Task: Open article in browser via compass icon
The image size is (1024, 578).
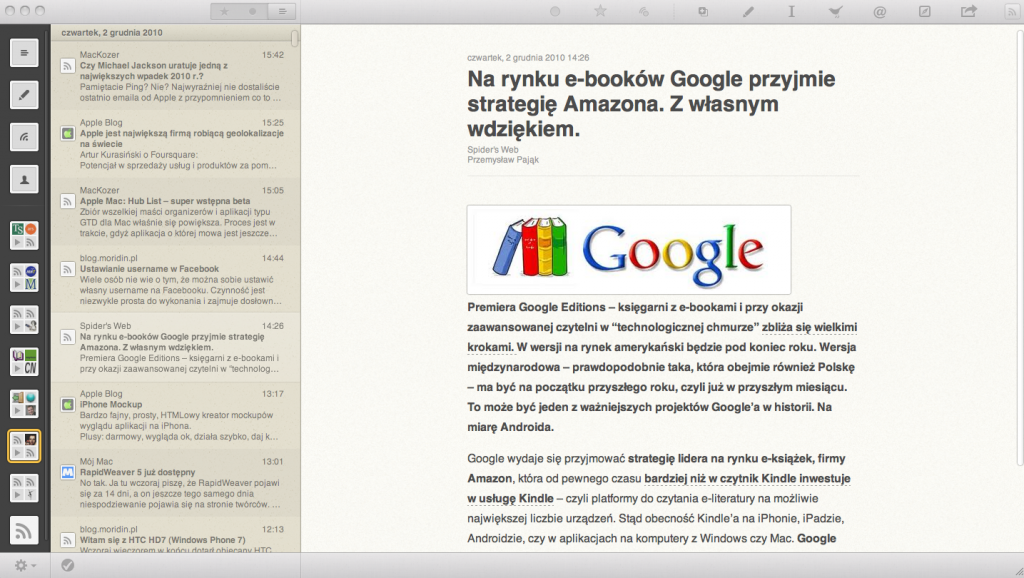Action: tap(925, 11)
